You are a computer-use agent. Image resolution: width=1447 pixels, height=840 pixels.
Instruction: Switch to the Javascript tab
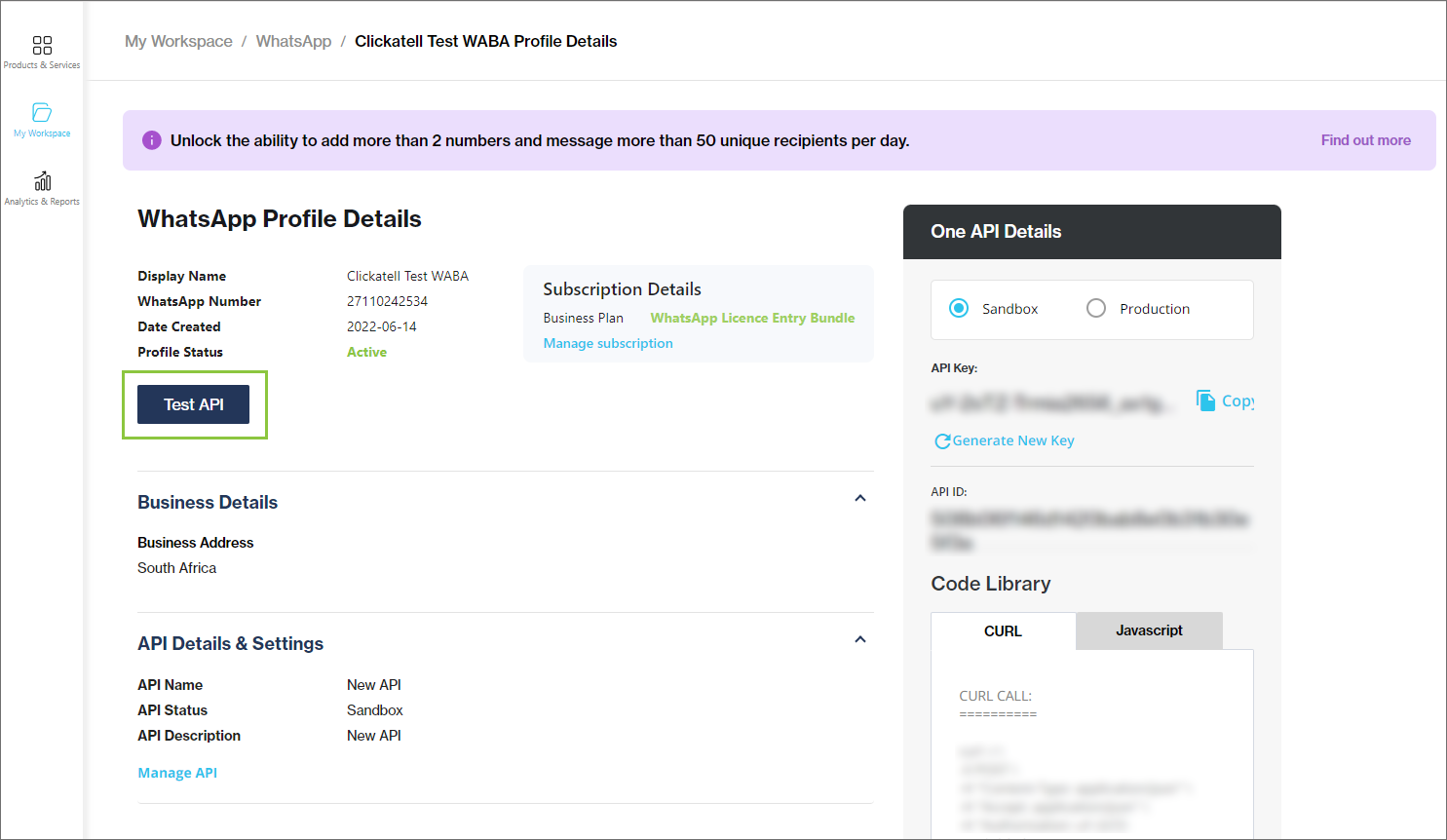coord(1149,630)
